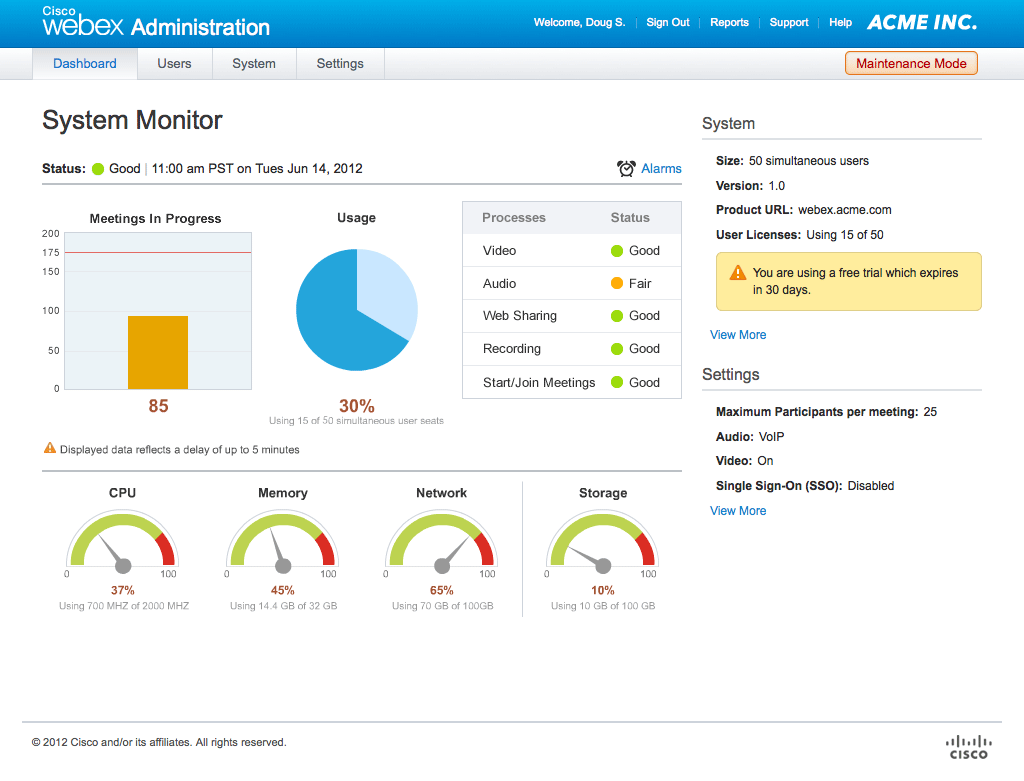Click the green Good status dot

(x=98, y=169)
